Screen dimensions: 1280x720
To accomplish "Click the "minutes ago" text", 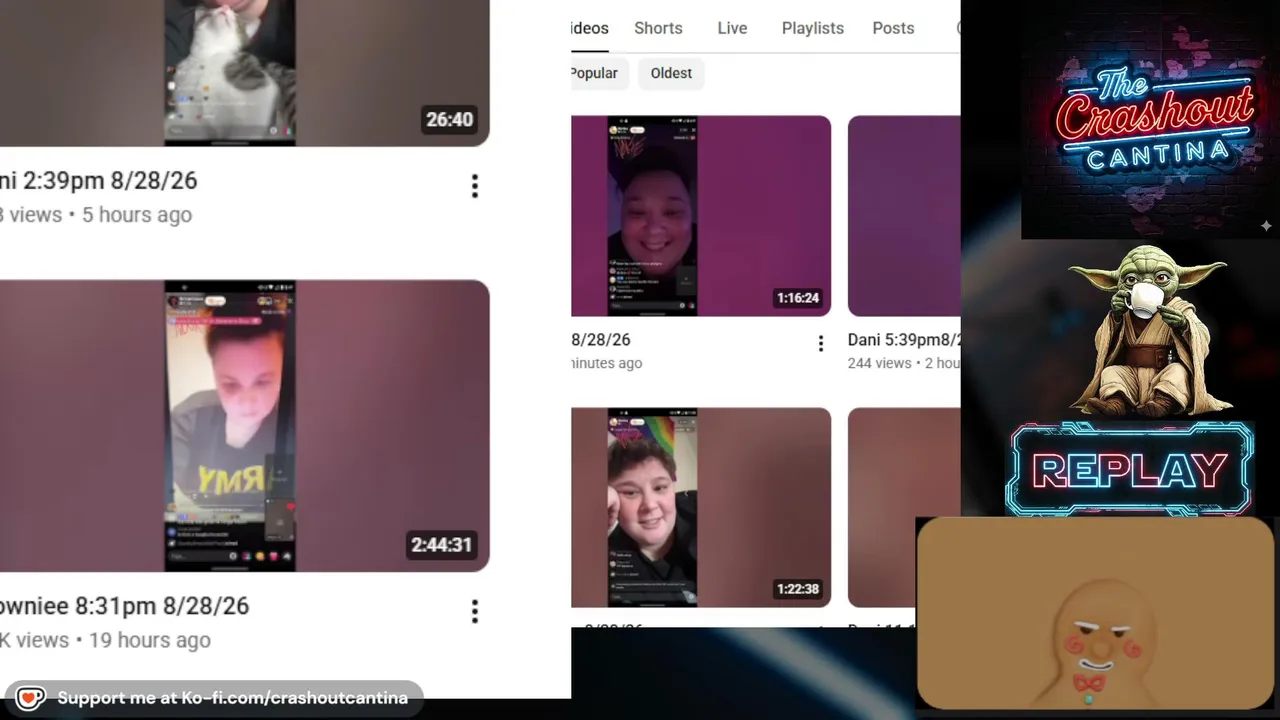I will (607, 363).
